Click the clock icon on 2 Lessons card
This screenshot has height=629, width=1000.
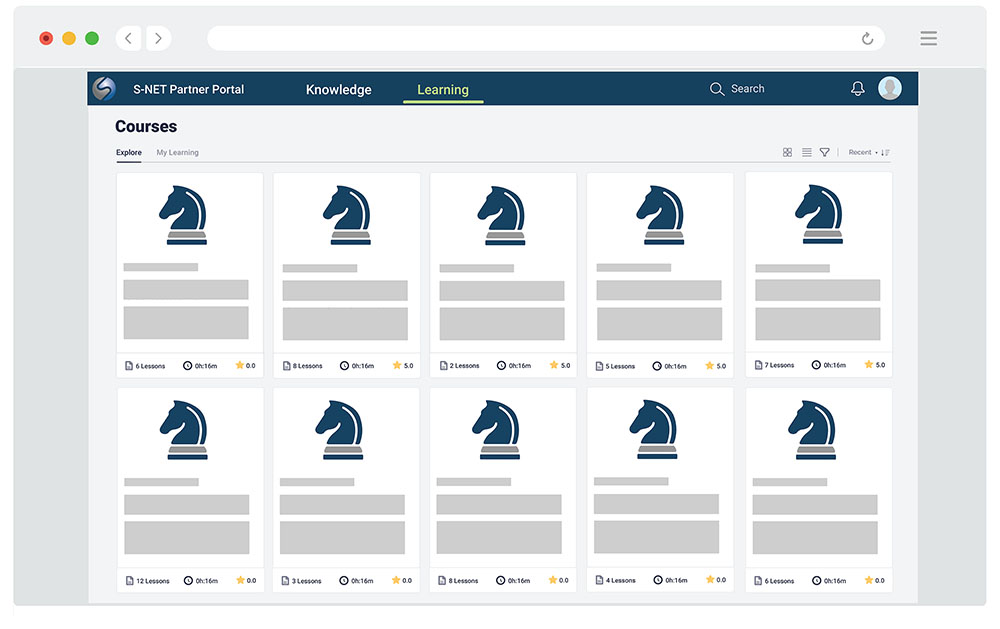[x=501, y=366]
